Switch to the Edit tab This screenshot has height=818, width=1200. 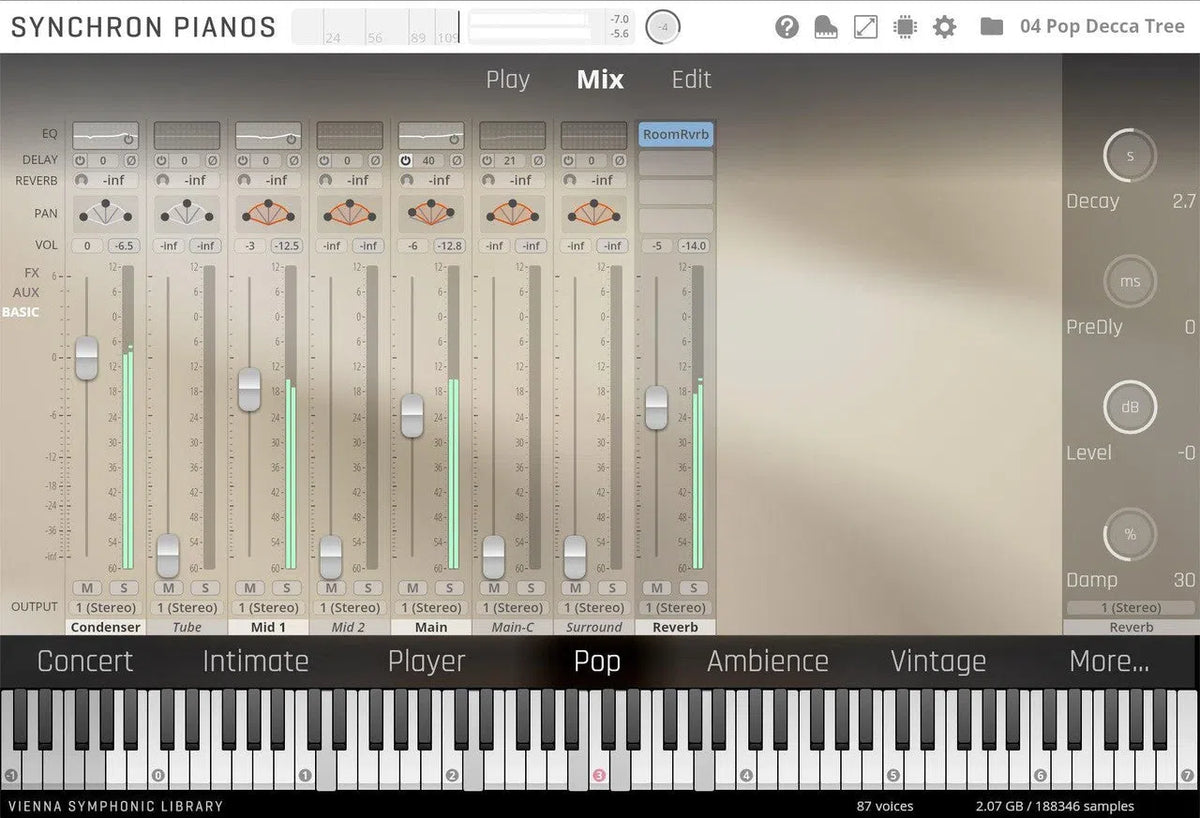click(691, 80)
